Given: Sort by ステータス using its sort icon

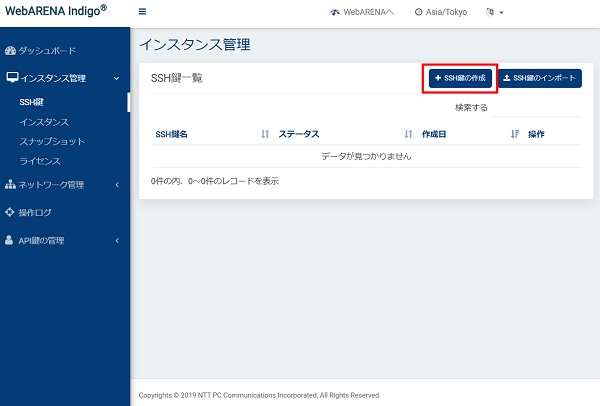Looking at the screenshot, I should [408, 134].
